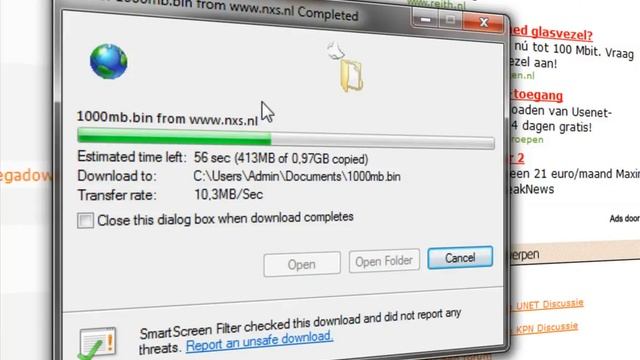640x360 pixels.
Task: Open the 'KPN Discussie' link in the browser
Action: click(x=547, y=328)
